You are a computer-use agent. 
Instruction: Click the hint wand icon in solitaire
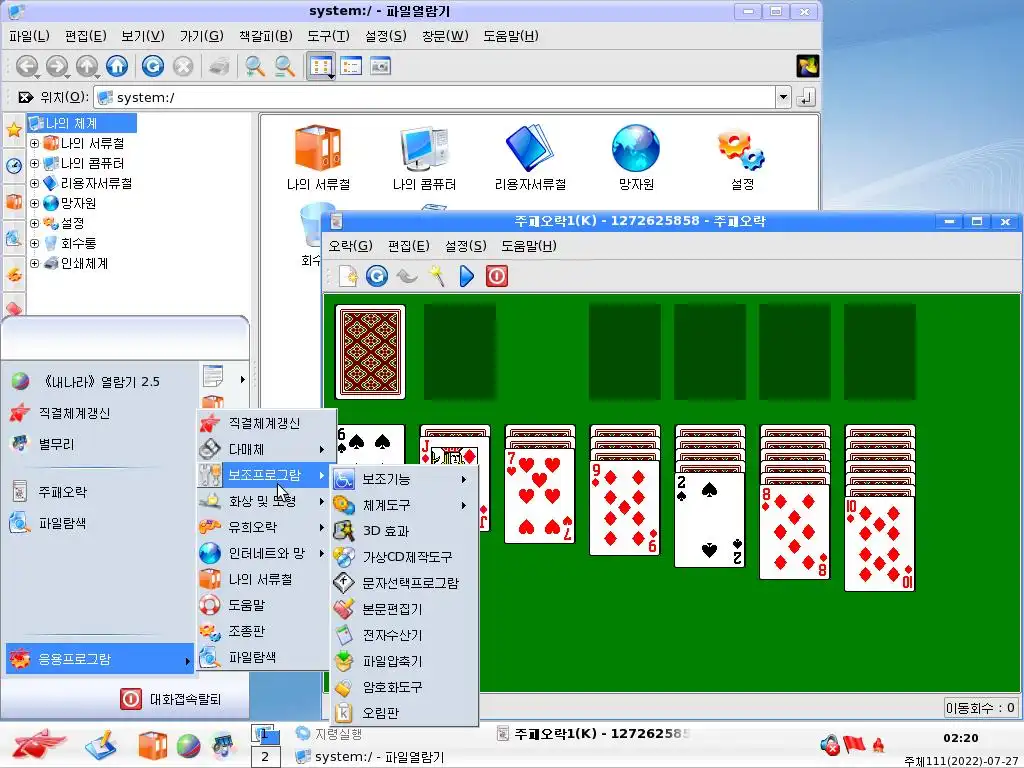pos(436,276)
